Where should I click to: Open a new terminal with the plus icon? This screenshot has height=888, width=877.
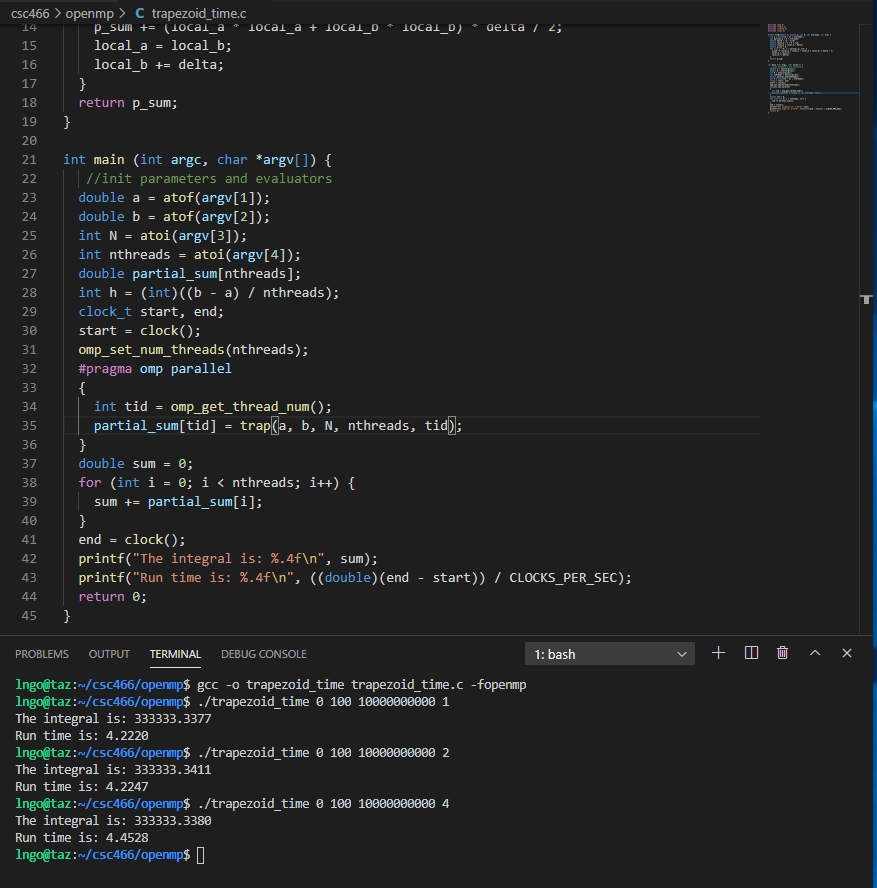(718, 653)
